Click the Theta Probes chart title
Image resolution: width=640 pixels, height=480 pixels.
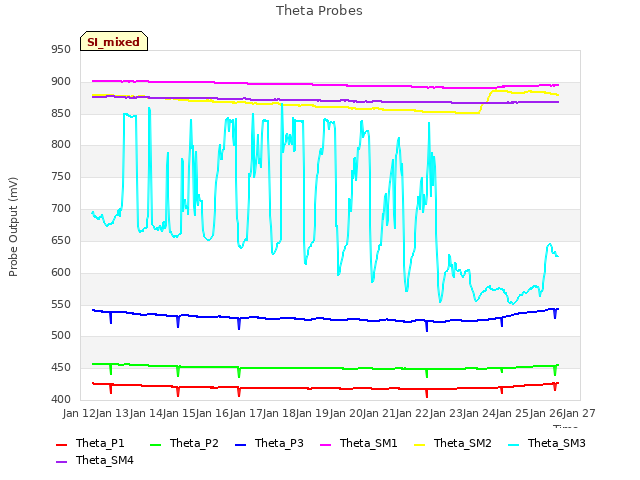319,11
